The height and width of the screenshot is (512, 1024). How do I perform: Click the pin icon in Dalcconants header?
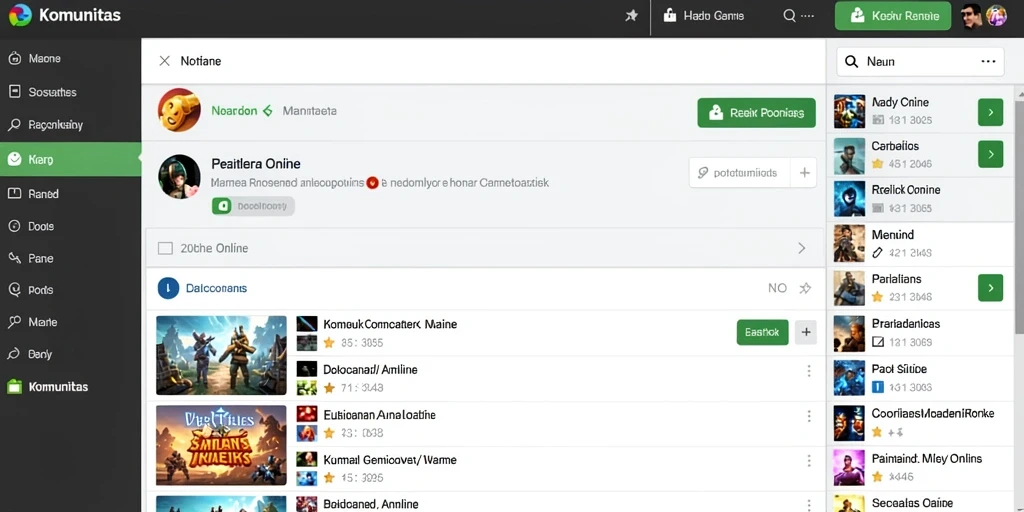(x=805, y=288)
